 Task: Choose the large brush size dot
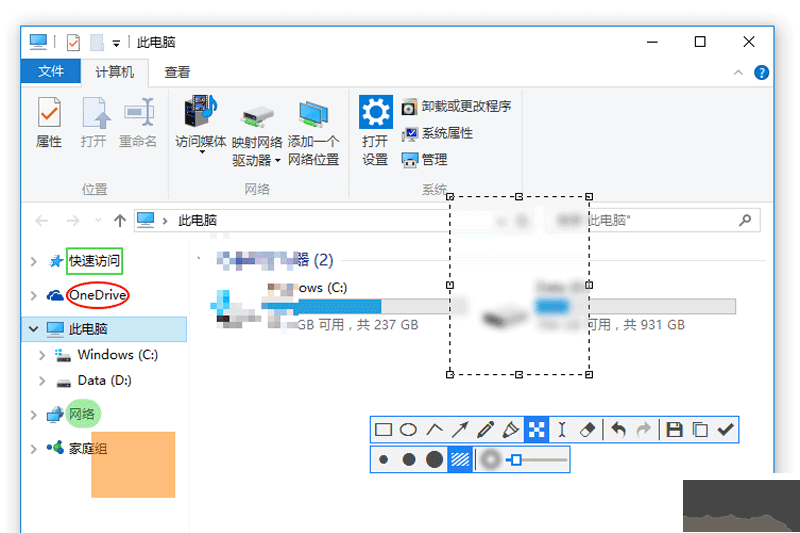(434, 460)
